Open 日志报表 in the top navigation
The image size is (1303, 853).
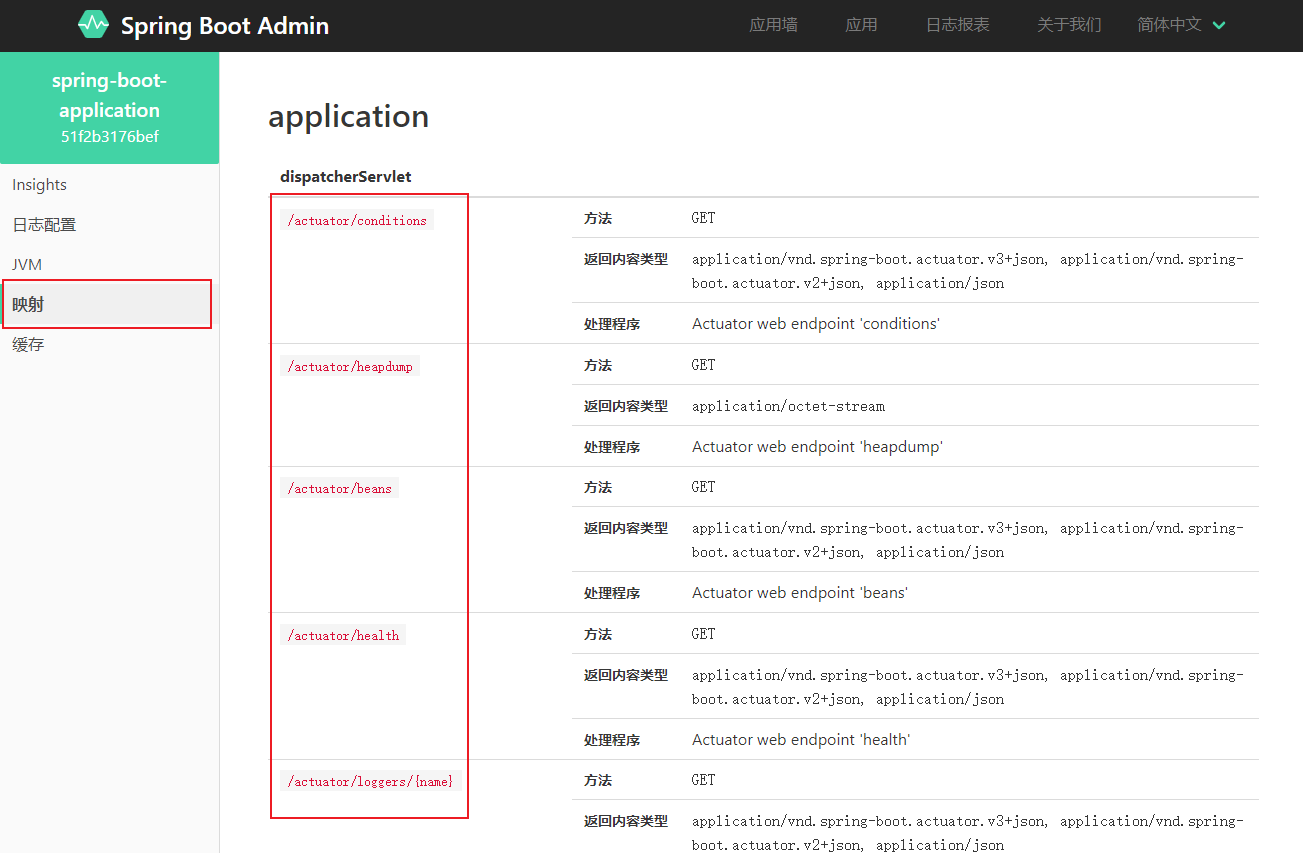(x=957, y=25)
